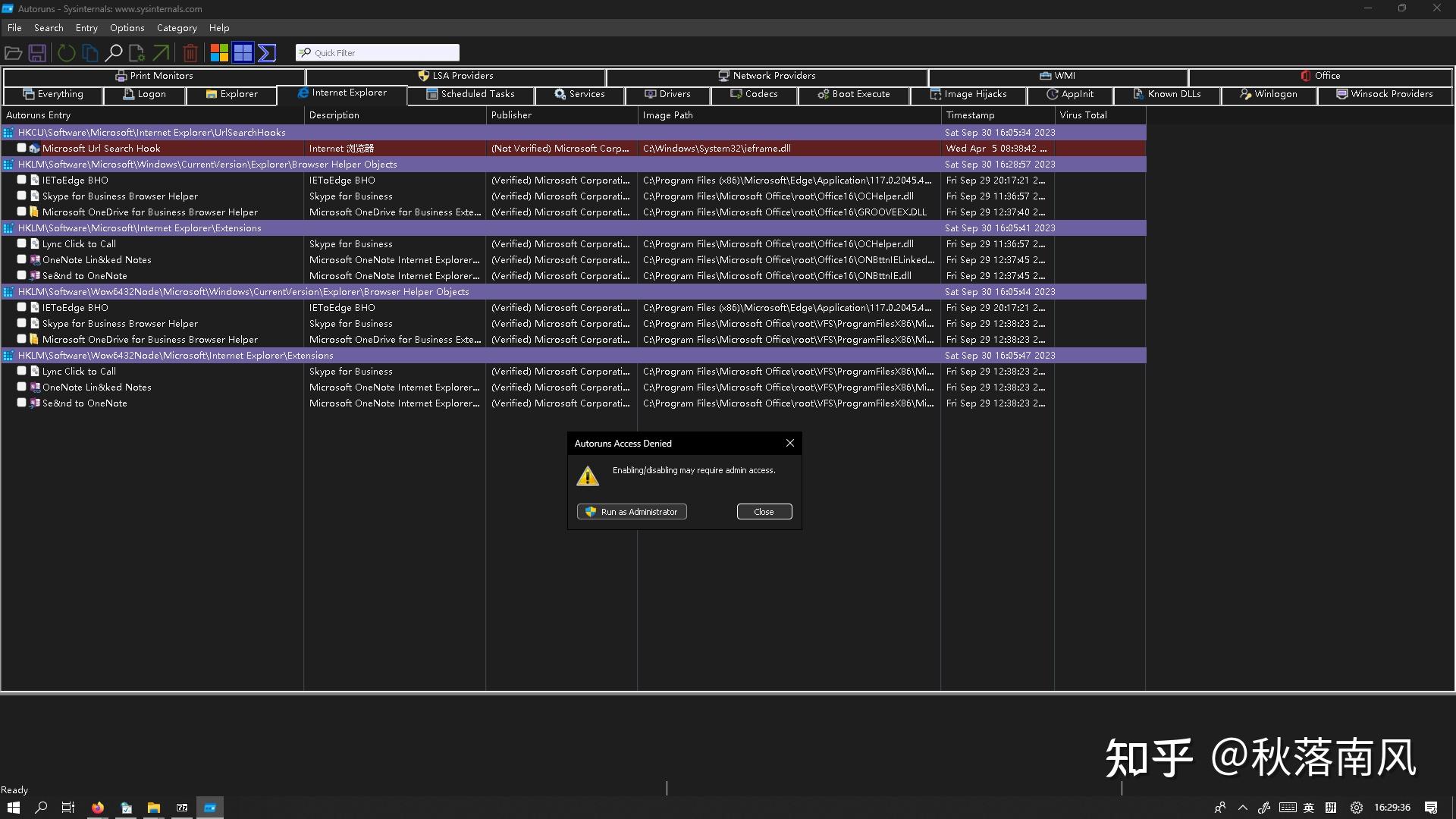
Task: Switch to the Winsock Providers tab
Action: tap(1384, 94)
